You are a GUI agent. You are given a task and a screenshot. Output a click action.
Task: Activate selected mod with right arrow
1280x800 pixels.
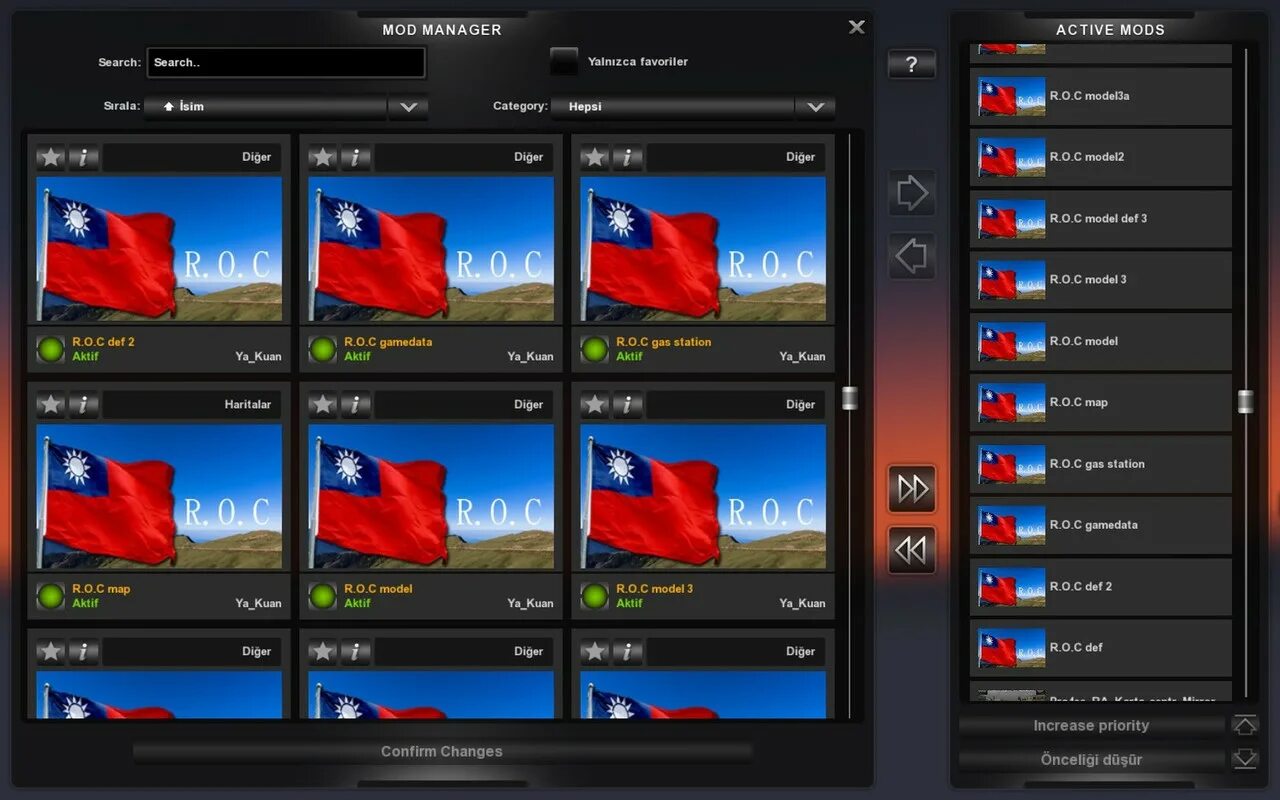coord(911,193)
